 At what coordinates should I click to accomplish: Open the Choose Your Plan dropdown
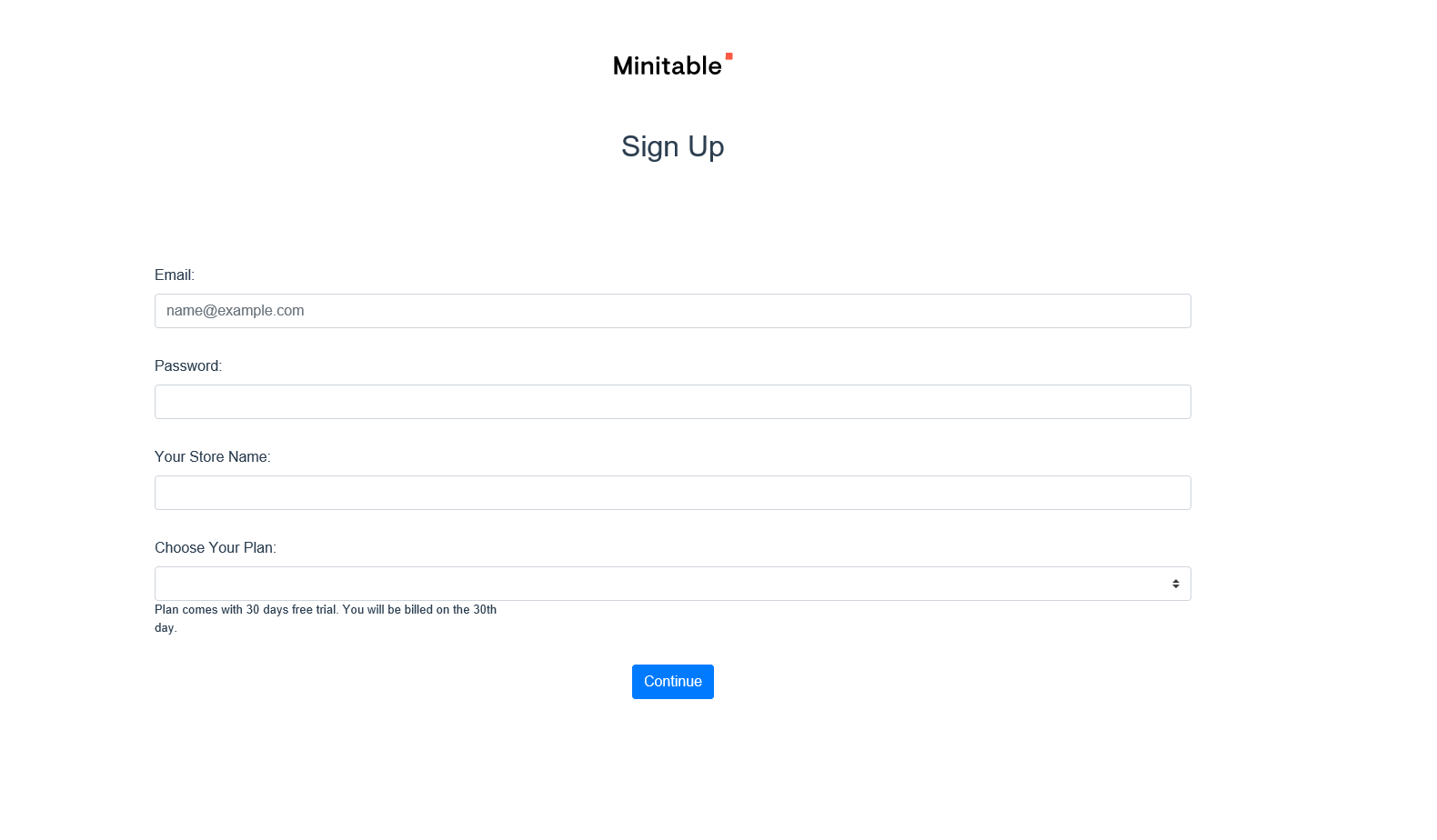pyautogui.click(x=673, y=584)
